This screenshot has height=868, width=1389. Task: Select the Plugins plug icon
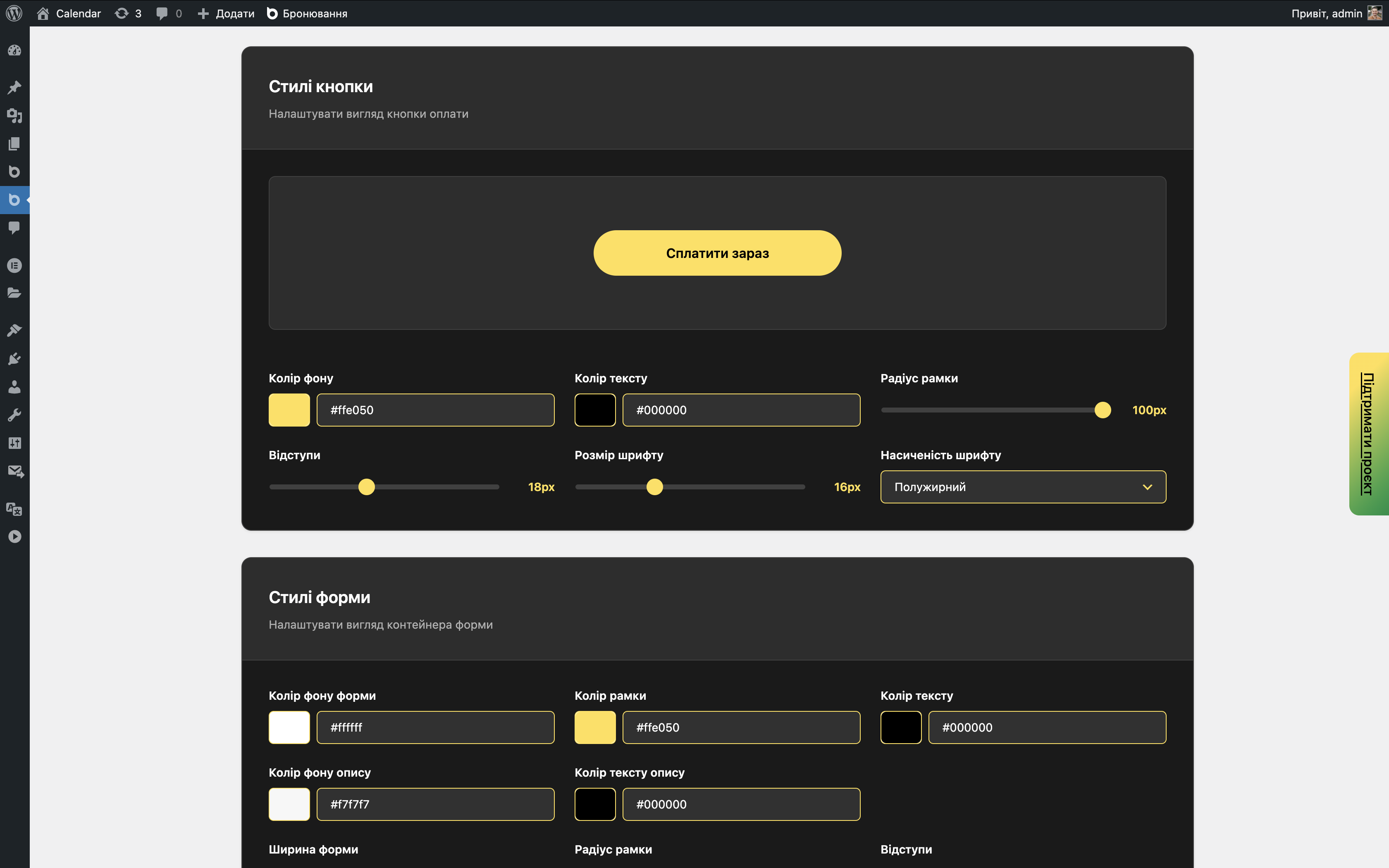point(14,358)
